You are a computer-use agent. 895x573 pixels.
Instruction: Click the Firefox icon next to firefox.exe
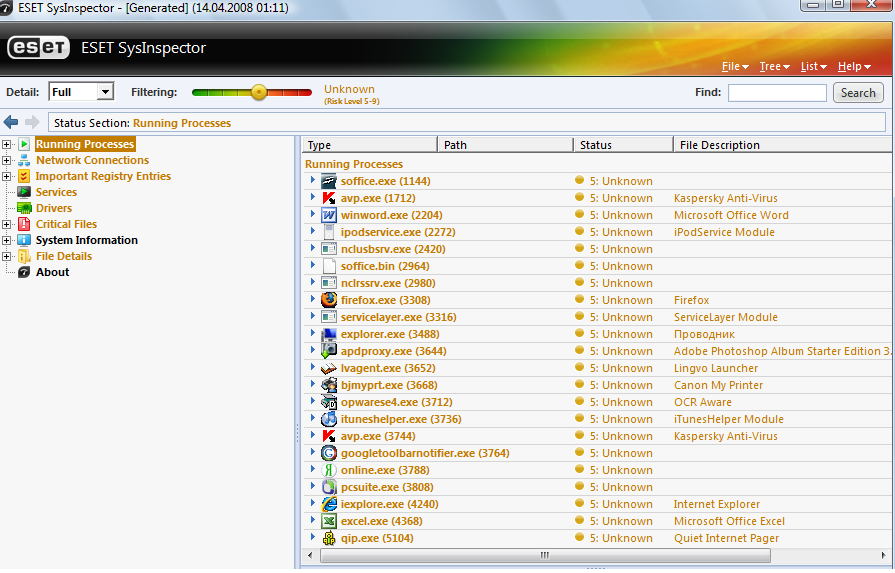pyautogui.click(x=329, y=300)
